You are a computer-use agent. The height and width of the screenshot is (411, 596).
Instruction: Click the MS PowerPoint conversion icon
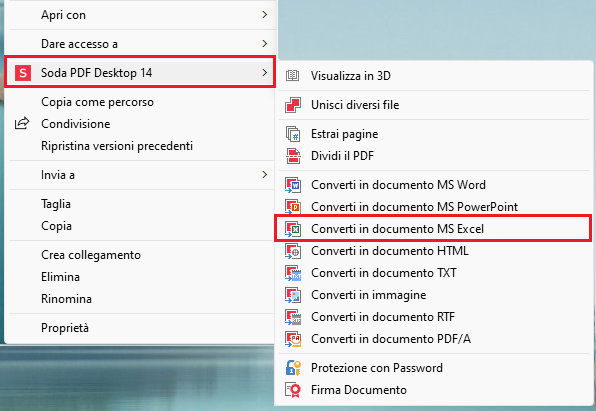293,207
